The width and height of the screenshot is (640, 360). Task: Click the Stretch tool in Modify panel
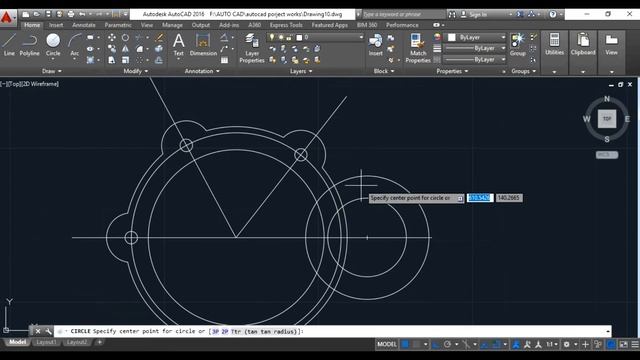111,60
